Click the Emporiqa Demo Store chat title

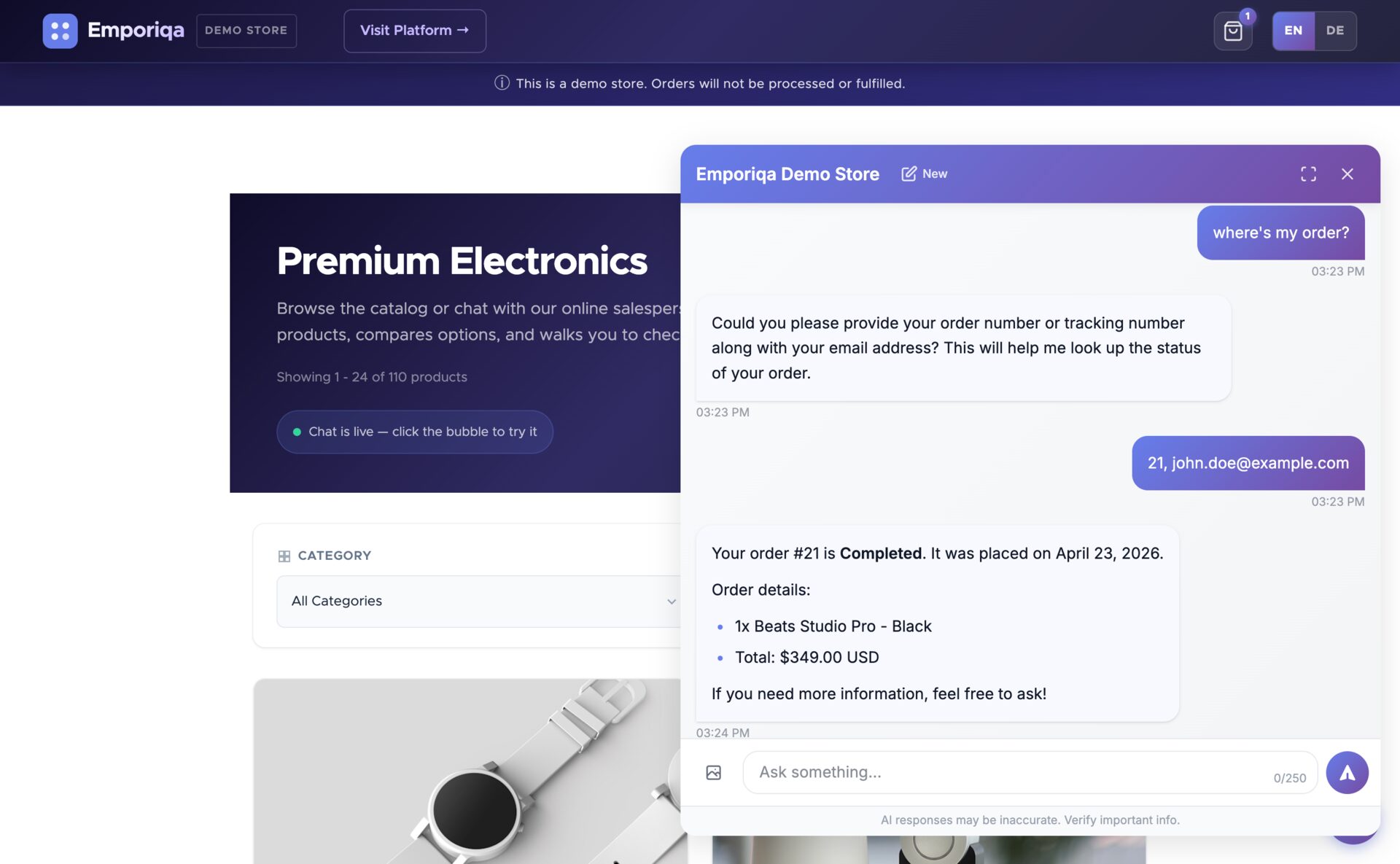tap(787, 174)
